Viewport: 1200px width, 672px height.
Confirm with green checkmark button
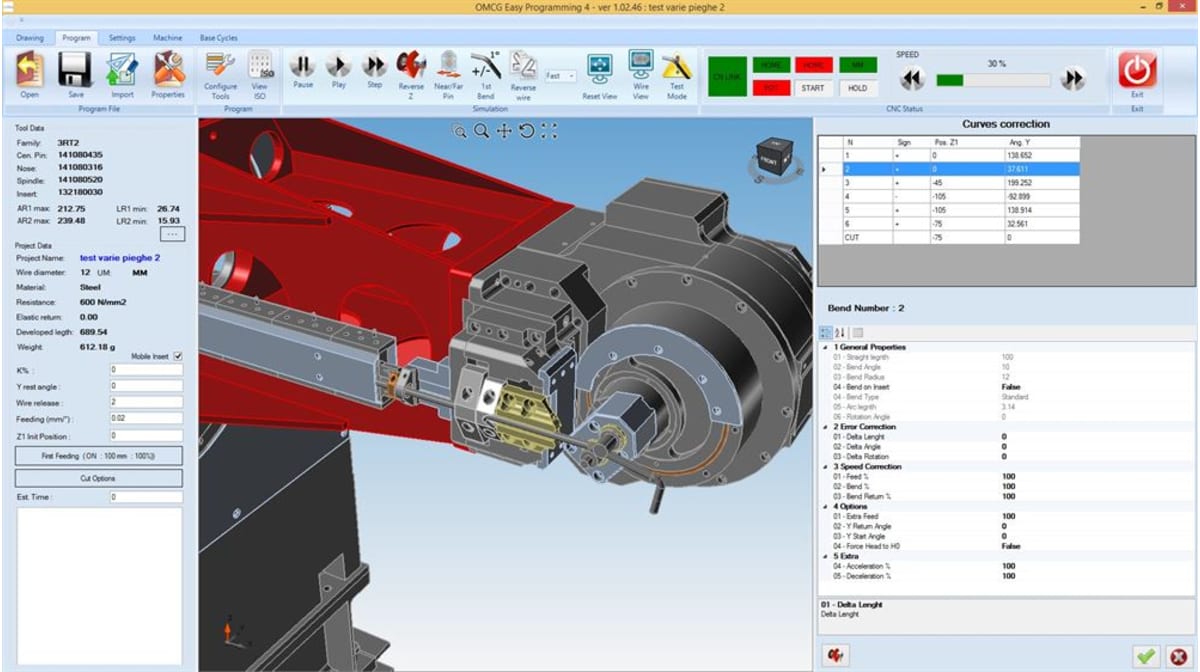(x=1146, y=656)
